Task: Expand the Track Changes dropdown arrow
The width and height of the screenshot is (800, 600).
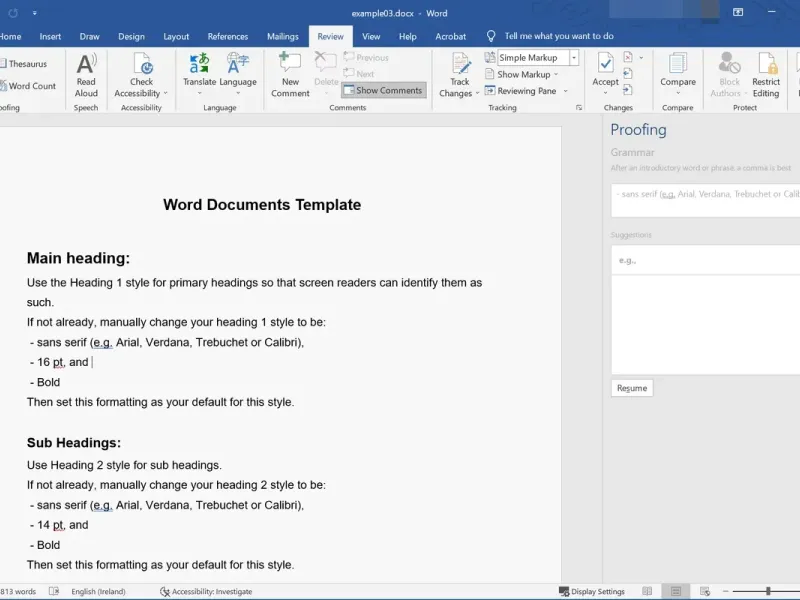Action: coord(477,93)
